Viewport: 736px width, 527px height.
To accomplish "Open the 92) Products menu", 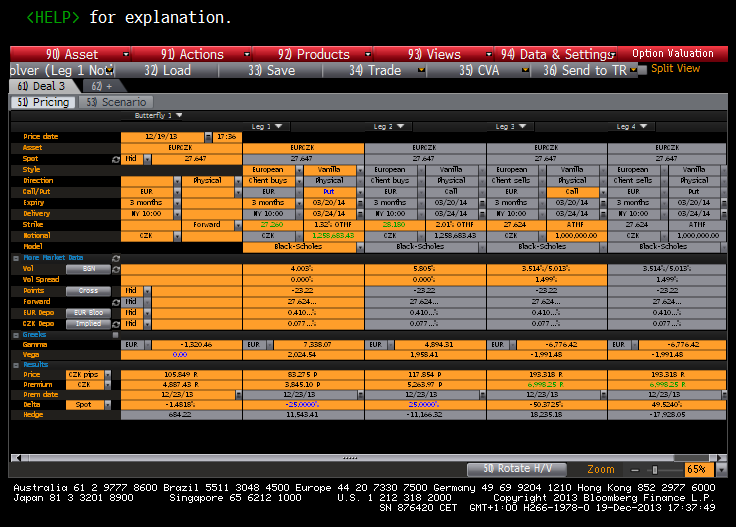I will [x=313, y=54].
